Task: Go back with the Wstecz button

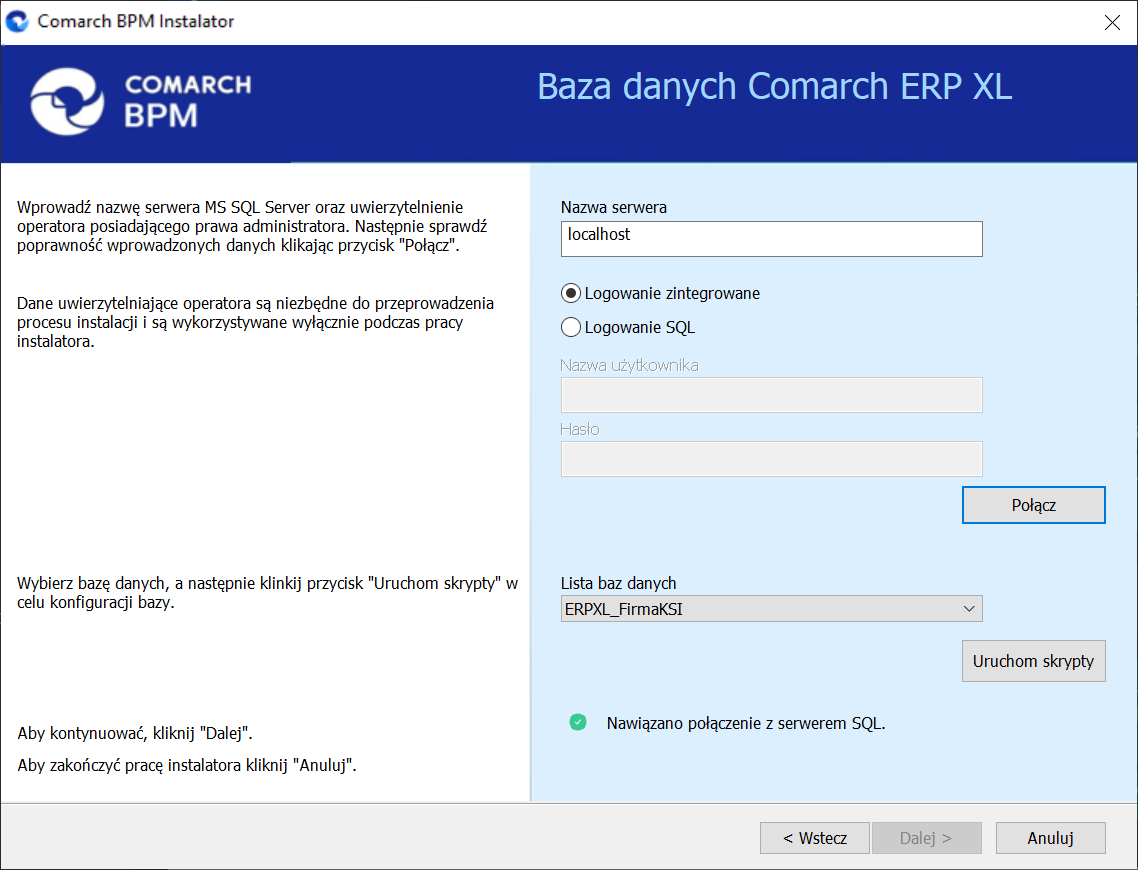Action: tap(814, 838)
